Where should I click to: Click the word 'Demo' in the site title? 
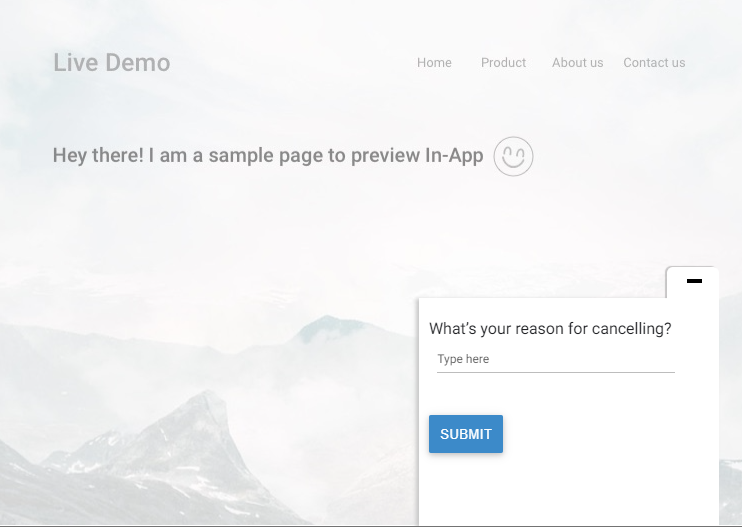tap(138, 62)
